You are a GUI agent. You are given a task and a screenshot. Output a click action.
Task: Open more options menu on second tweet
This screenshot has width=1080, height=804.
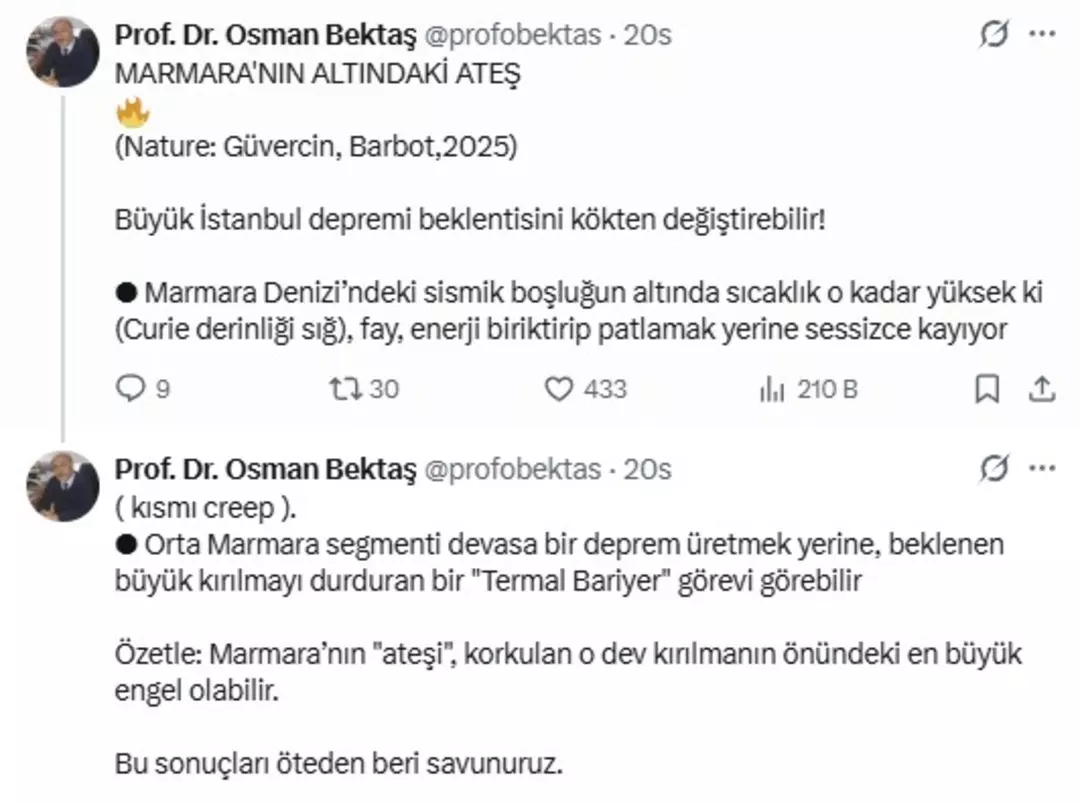coord(1042,469)
